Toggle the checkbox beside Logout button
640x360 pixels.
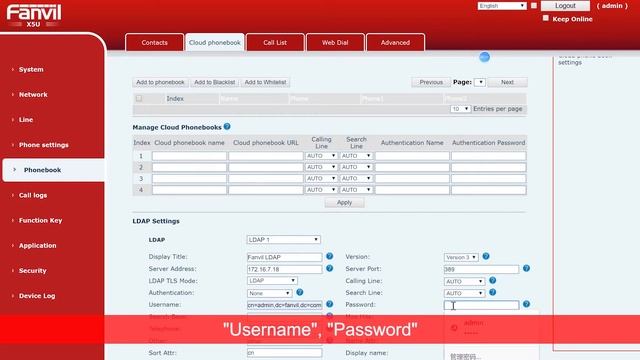(534, 6)
